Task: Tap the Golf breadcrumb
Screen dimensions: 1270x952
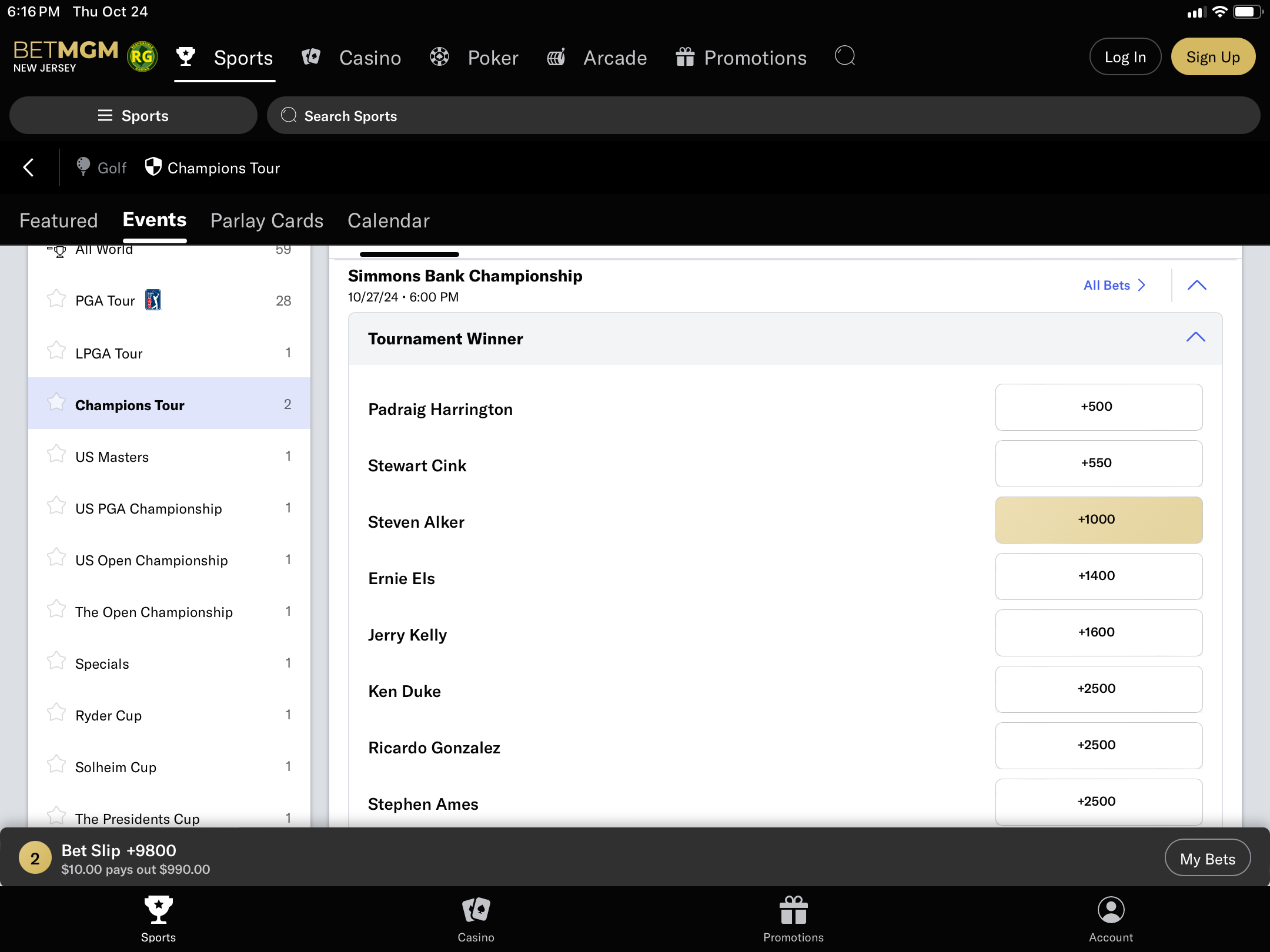Action: (x=101, y=167)
